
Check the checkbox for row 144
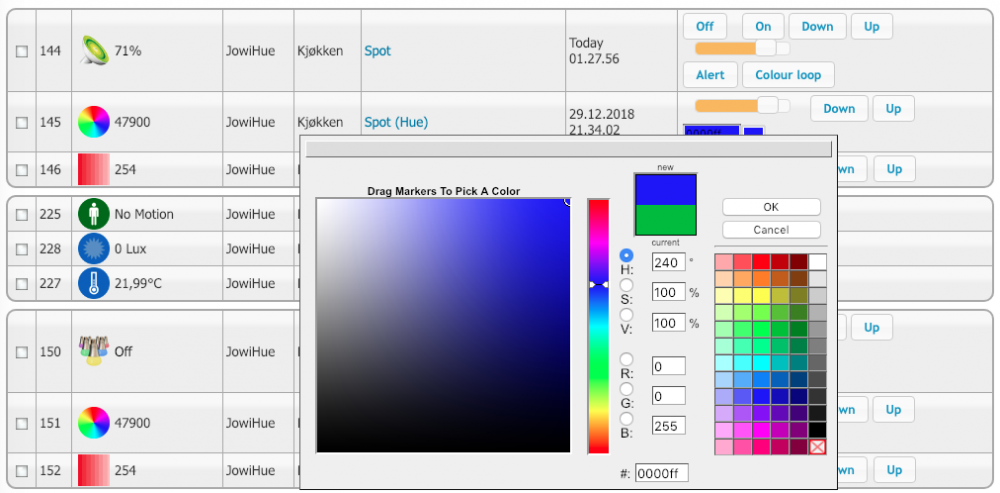(x=22, y=51)
